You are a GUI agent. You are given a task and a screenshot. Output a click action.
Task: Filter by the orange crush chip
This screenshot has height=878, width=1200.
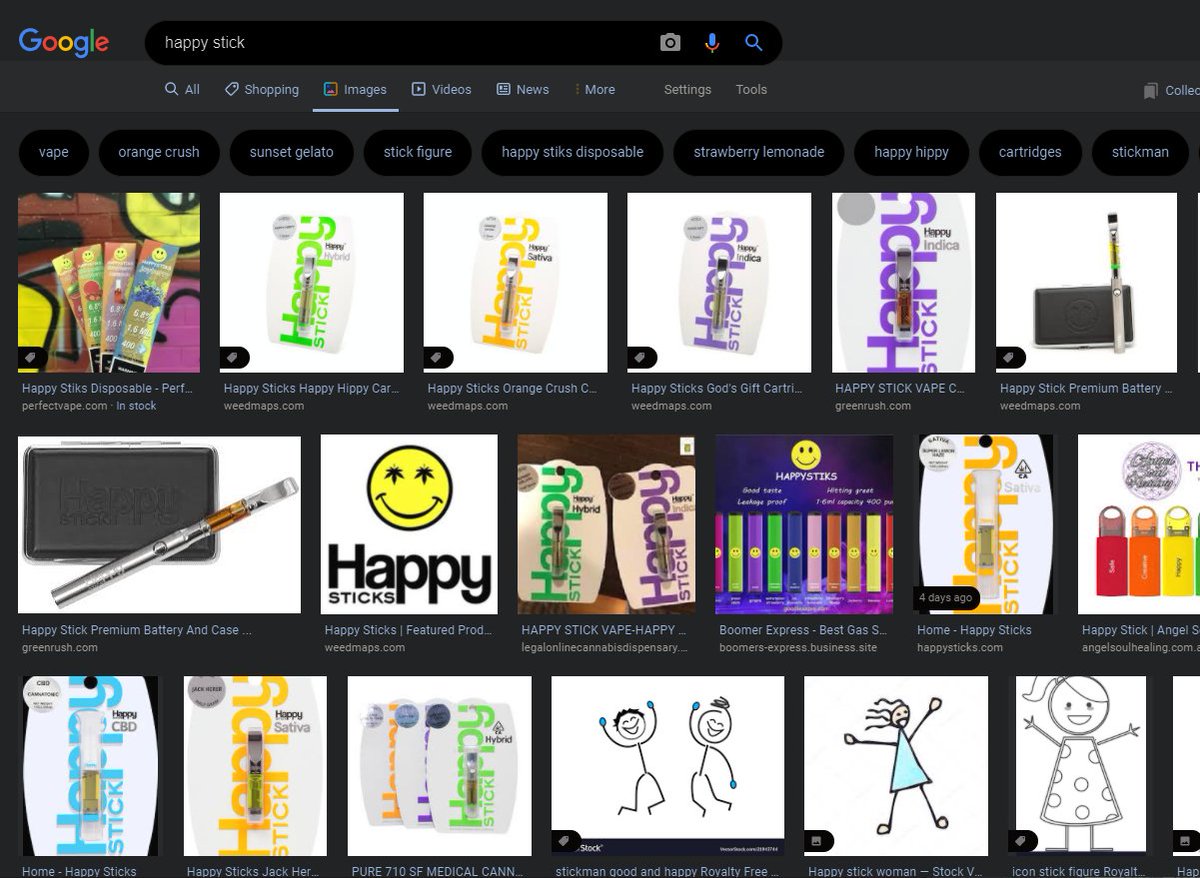tap(159, 152)
